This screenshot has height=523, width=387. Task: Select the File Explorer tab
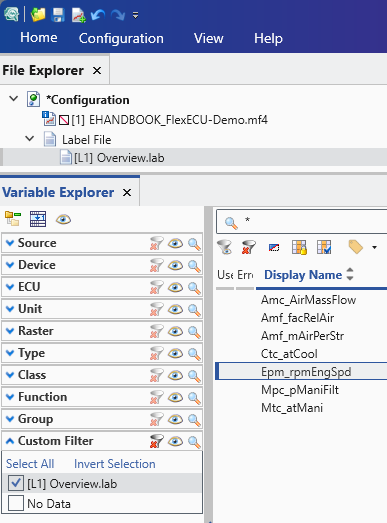43,70
